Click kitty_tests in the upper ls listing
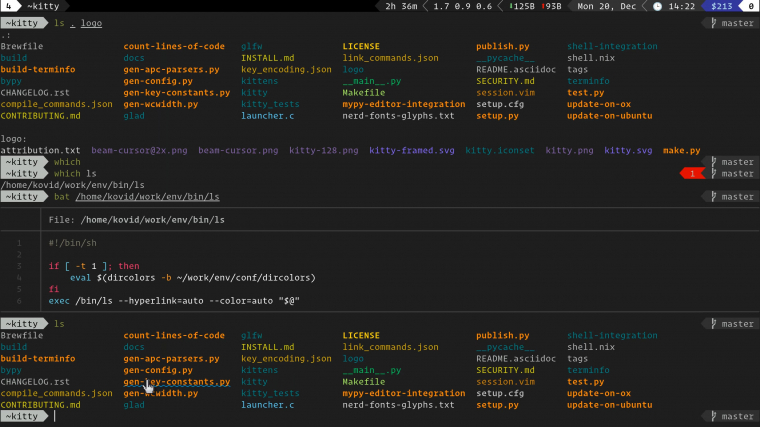The image size is (760, 427). (270, 104)
